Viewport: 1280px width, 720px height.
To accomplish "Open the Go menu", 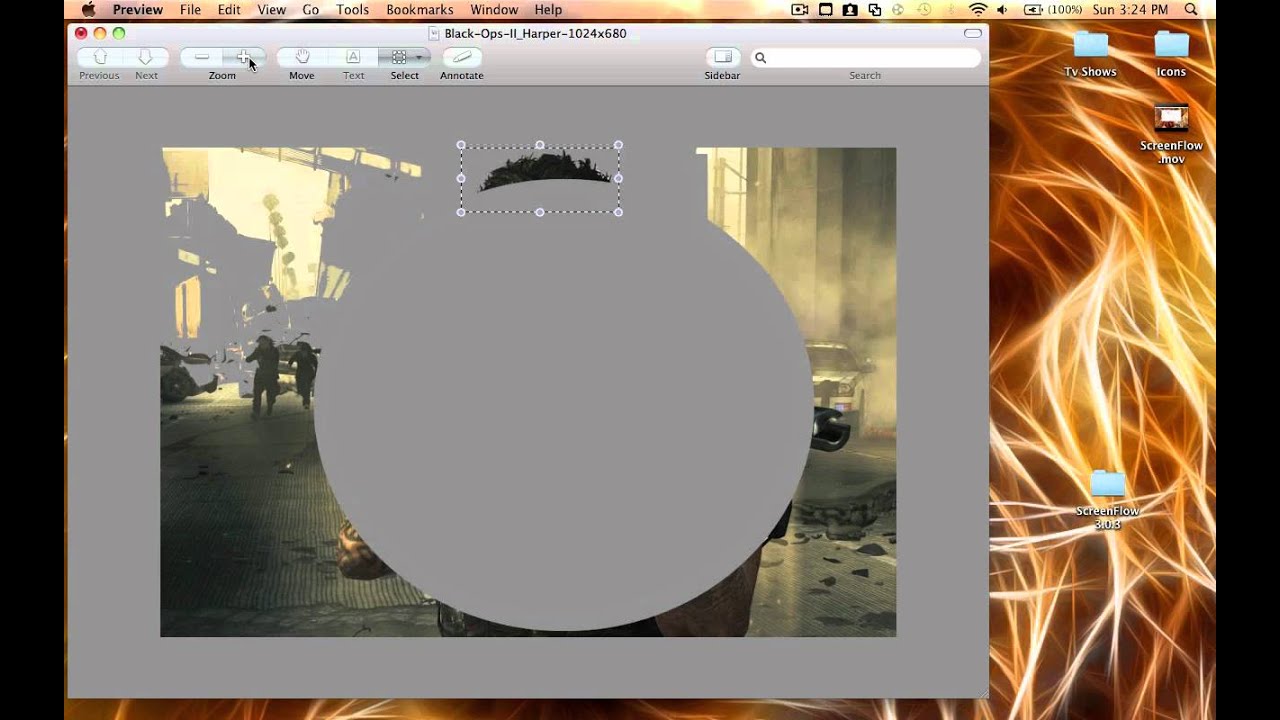I will [311, 9].
